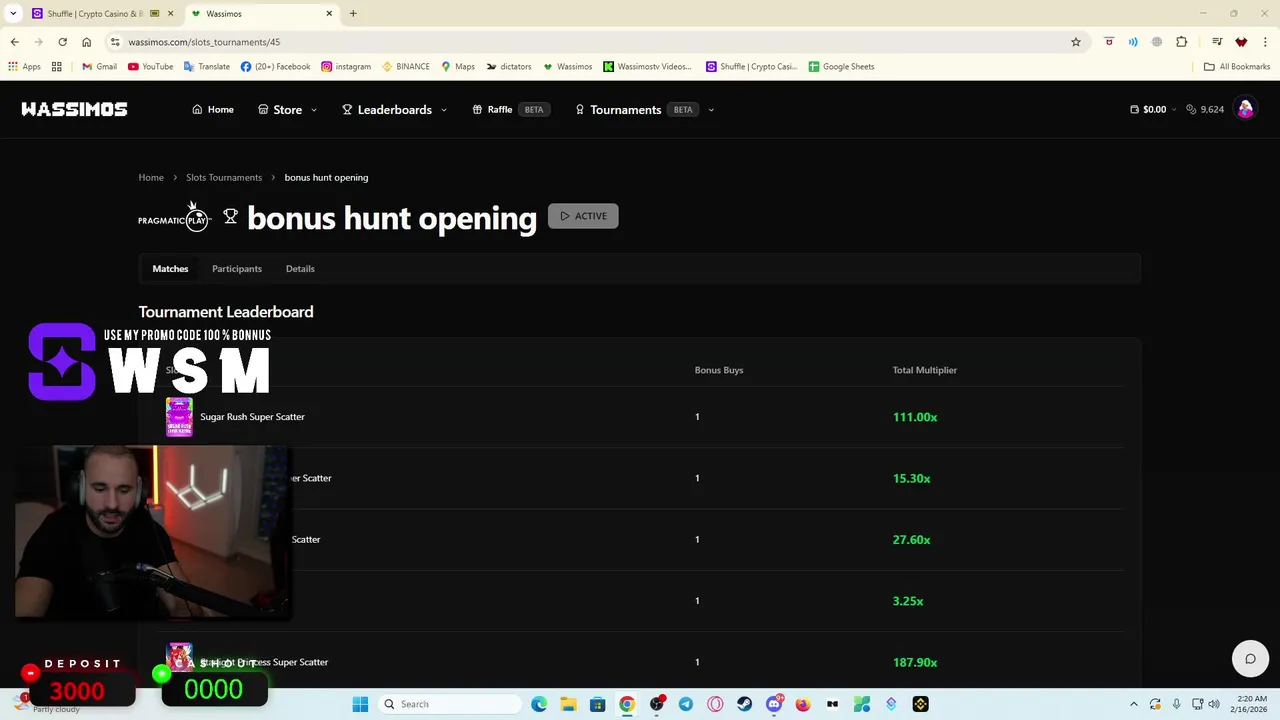Click the taskbar Search box
Viewport: 1280px width, 720px height.
pos(450,704)
